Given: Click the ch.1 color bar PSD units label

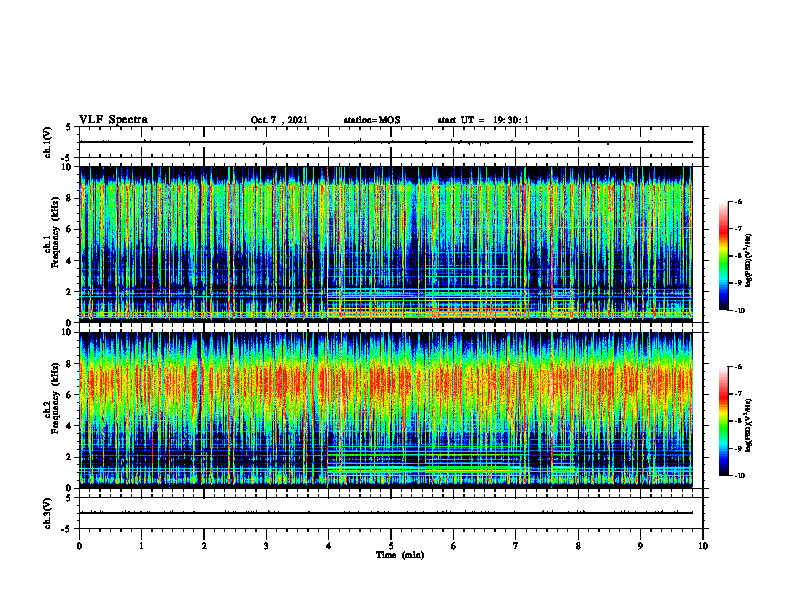Looking at the screenshot, I should point(749,261).
